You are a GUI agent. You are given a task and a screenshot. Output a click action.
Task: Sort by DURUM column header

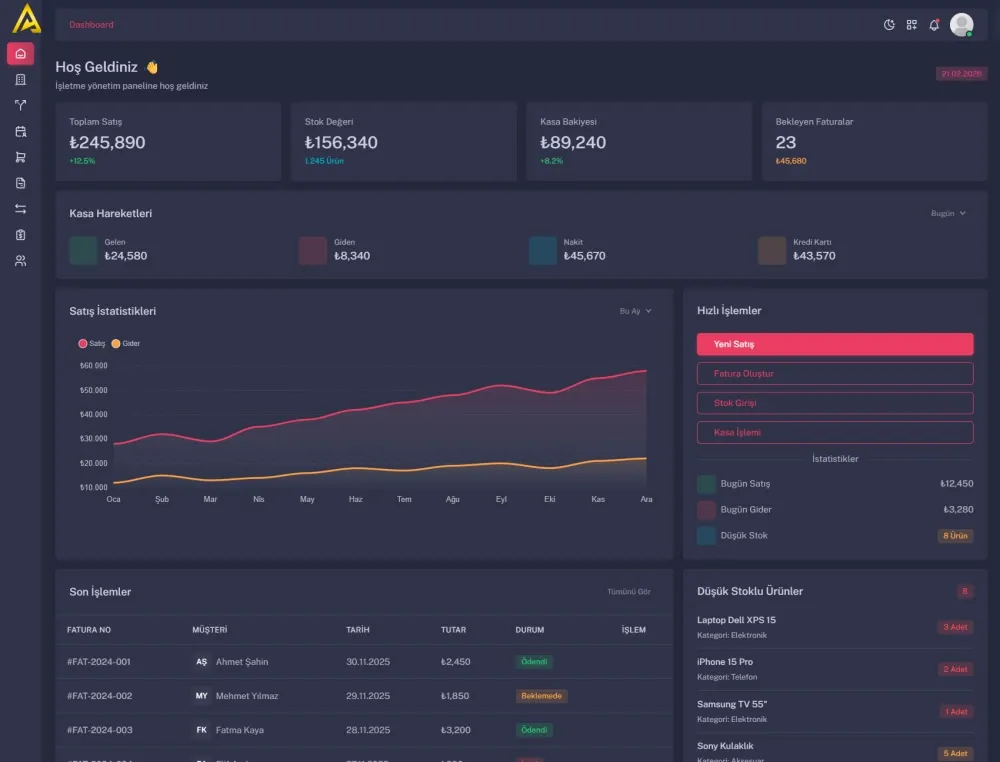tap(530, 630)
